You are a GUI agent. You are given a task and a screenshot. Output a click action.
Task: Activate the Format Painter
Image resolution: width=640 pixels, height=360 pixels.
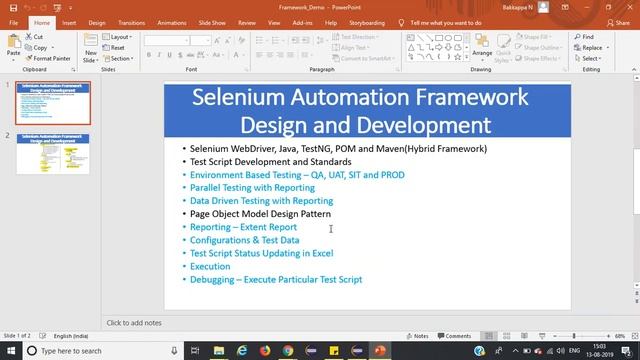pos(48,58)
